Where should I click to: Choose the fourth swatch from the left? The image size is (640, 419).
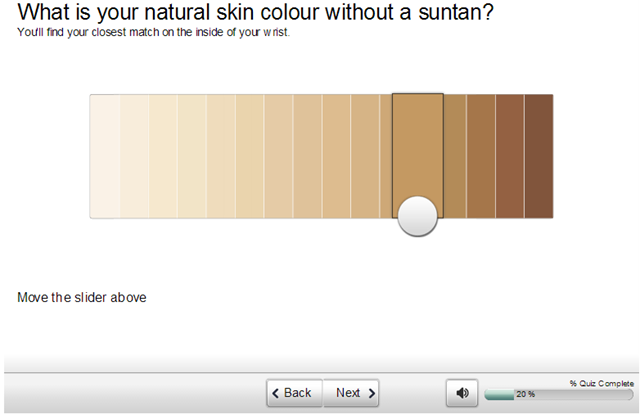coord(192,156)
